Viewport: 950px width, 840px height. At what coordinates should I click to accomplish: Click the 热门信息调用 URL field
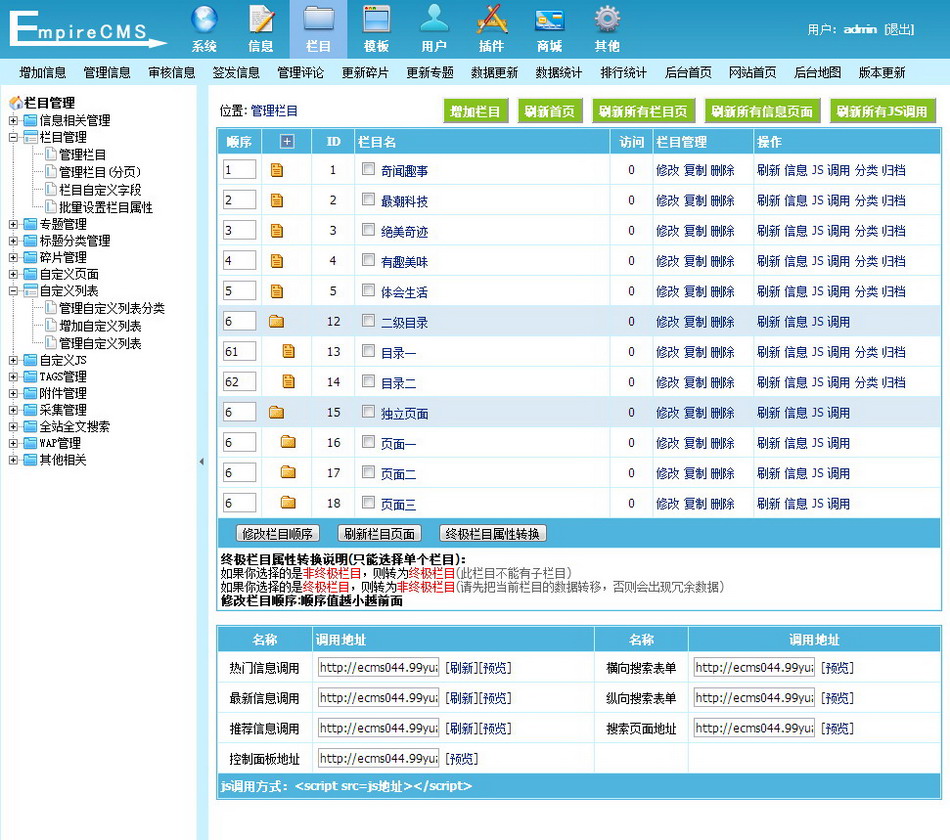pyautogui.click(x=378, y=668)
